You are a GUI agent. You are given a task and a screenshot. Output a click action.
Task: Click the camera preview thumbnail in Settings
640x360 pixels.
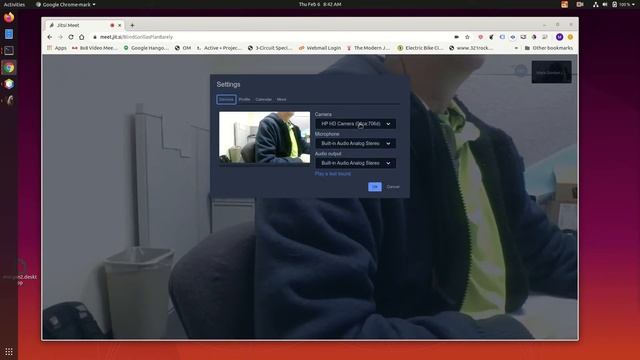pyautogui.click(x=264, y=137)
